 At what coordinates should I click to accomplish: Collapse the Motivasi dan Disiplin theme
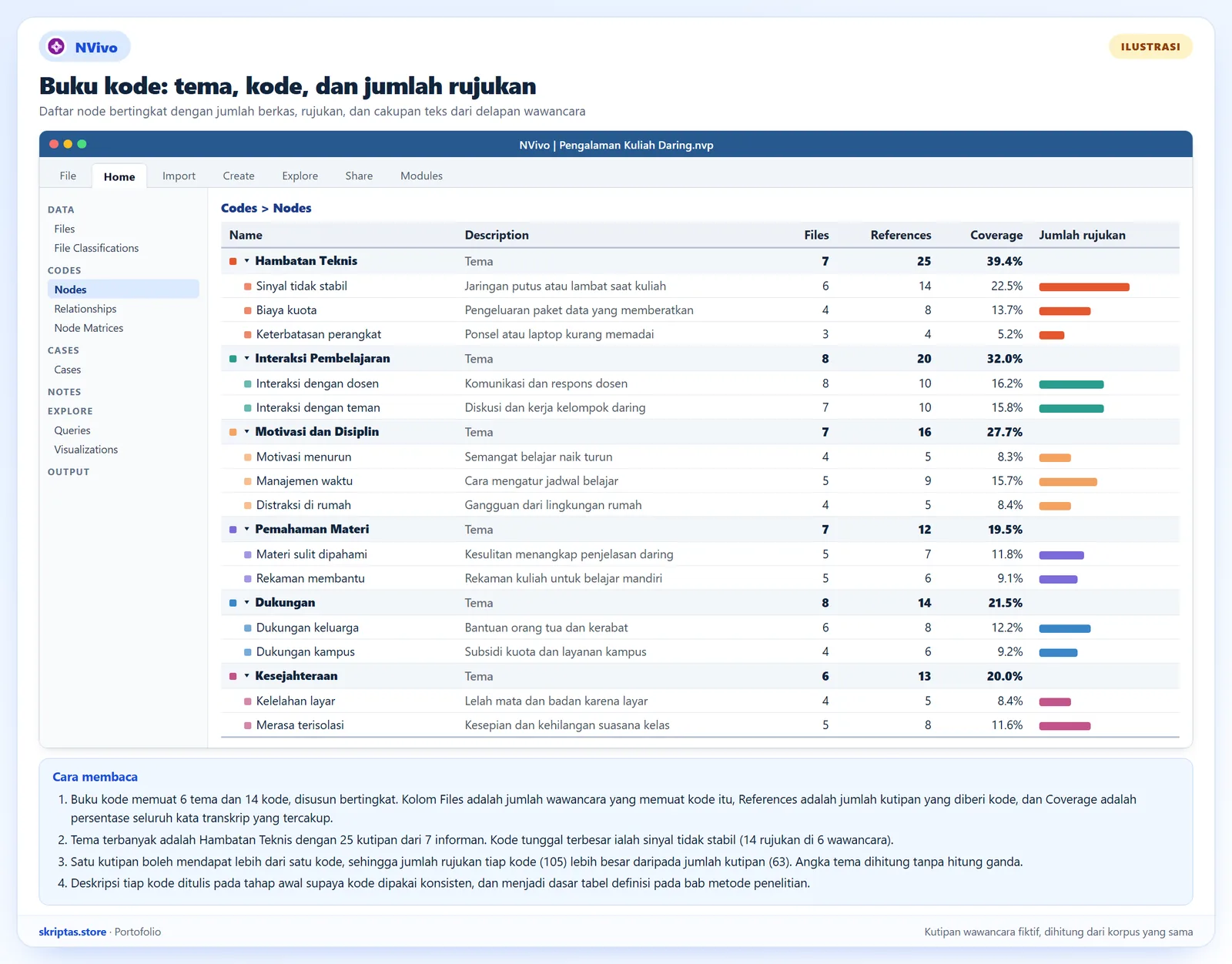(247, 432)
